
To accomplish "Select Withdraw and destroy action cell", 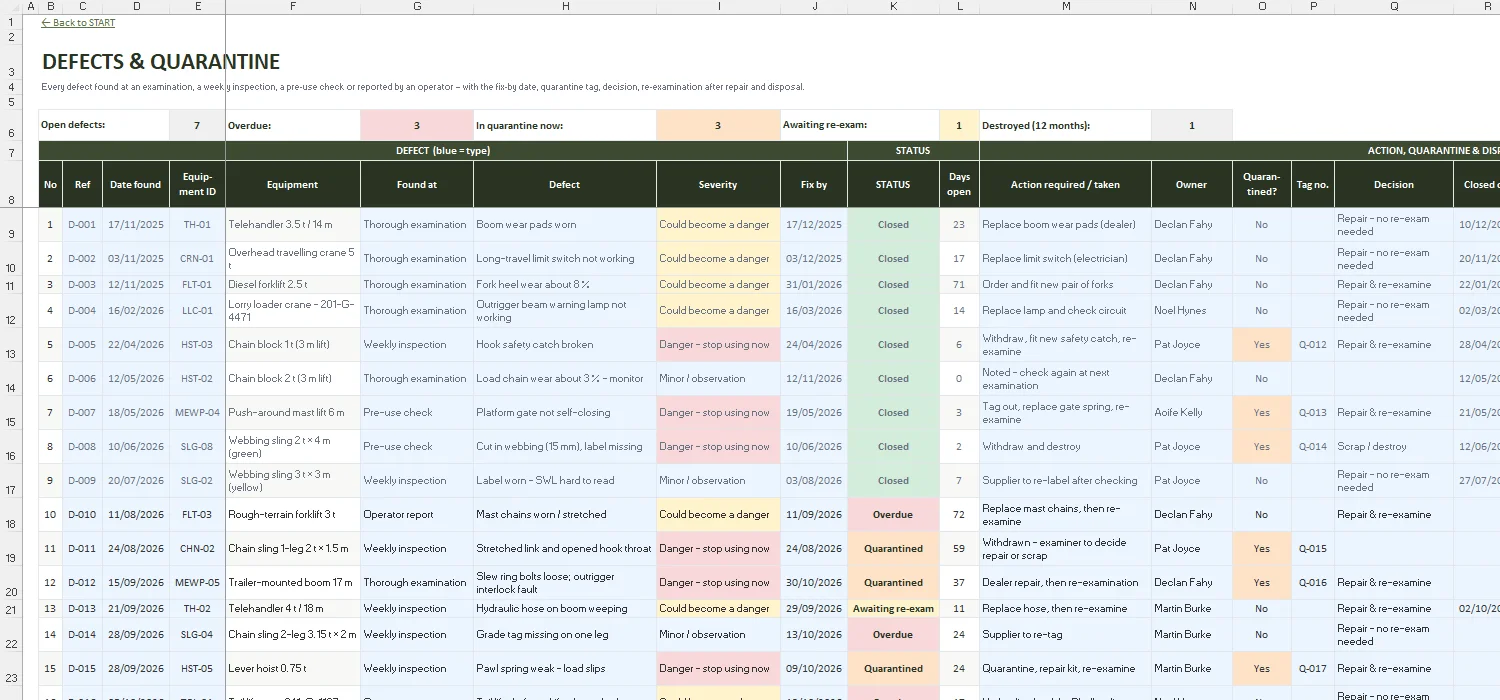I will (1066, 447).
